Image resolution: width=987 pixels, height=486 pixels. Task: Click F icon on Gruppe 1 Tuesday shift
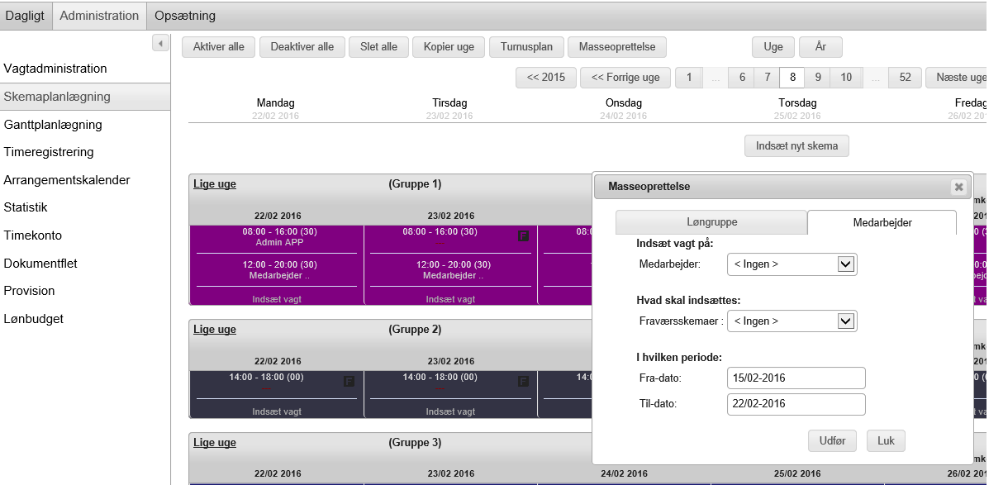coord(523,236)
